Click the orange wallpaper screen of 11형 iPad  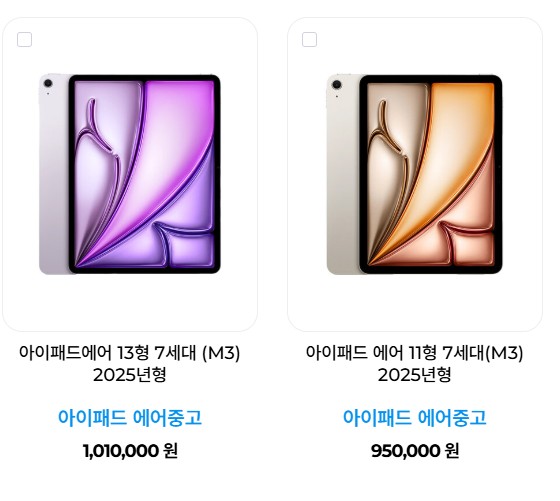pyautogui.click(x=431, y=174)
